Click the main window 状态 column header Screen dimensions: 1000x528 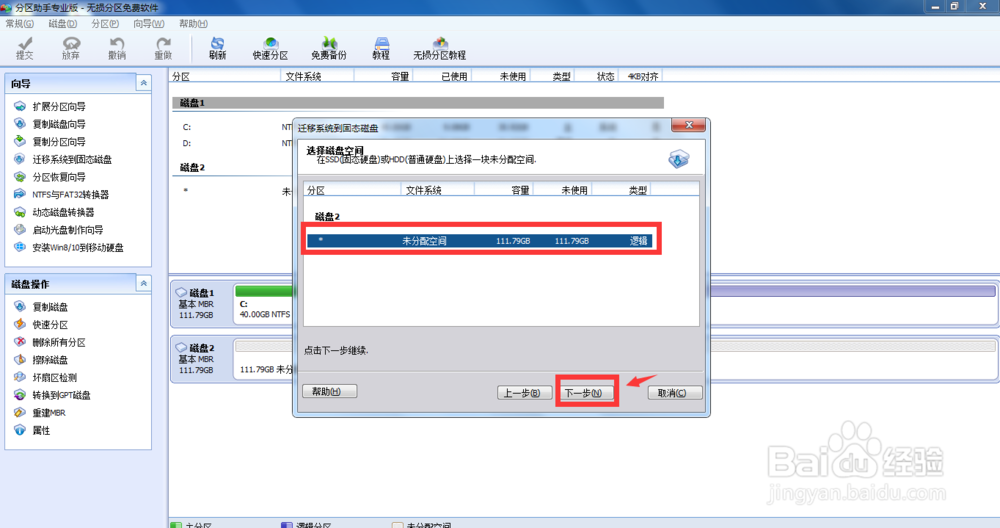[598, 77]
